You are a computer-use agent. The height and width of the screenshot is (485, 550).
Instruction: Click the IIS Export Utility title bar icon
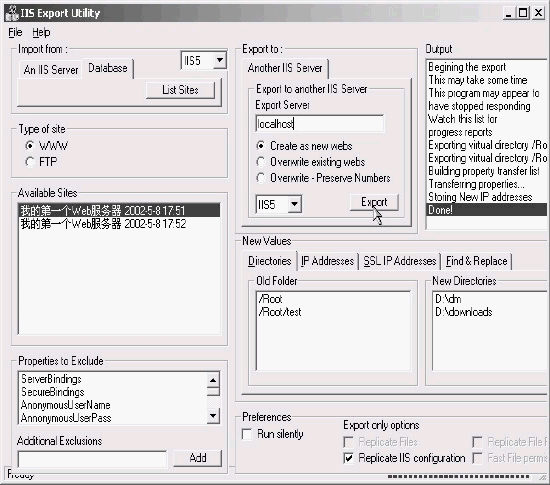click(12, 13)
